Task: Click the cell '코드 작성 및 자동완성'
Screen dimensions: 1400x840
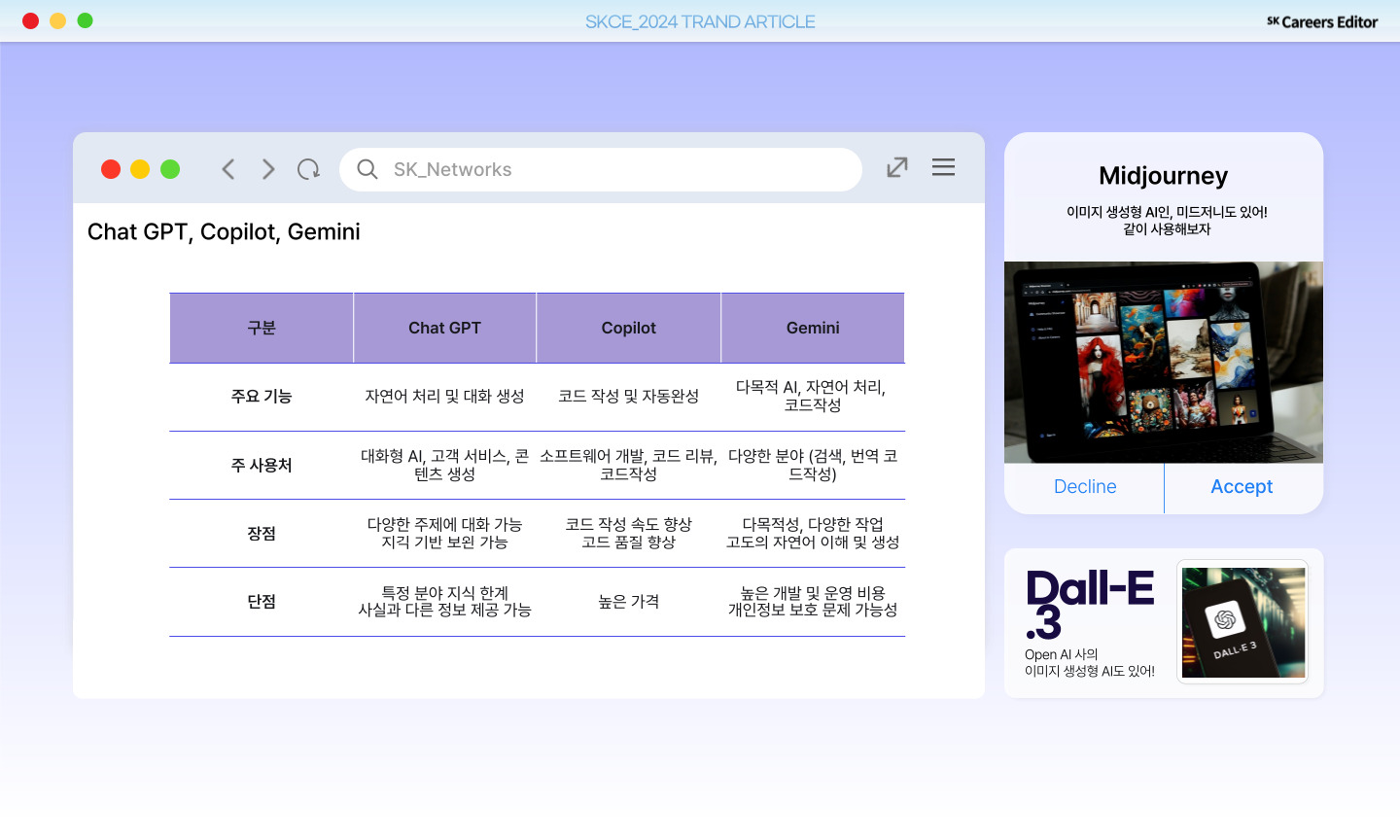Action: [629, 397]
